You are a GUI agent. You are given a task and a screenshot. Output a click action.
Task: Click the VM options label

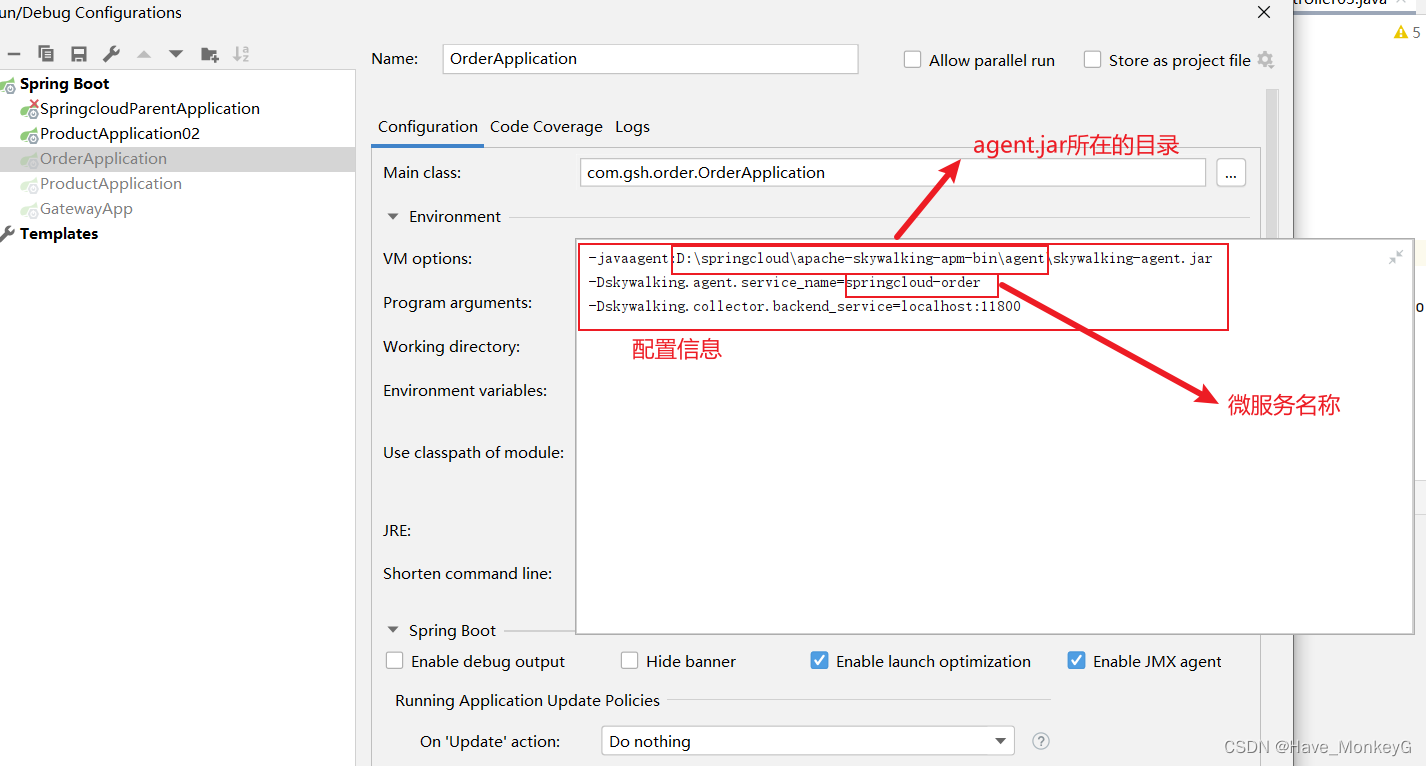pyautogui.click(x=427, y=259)
